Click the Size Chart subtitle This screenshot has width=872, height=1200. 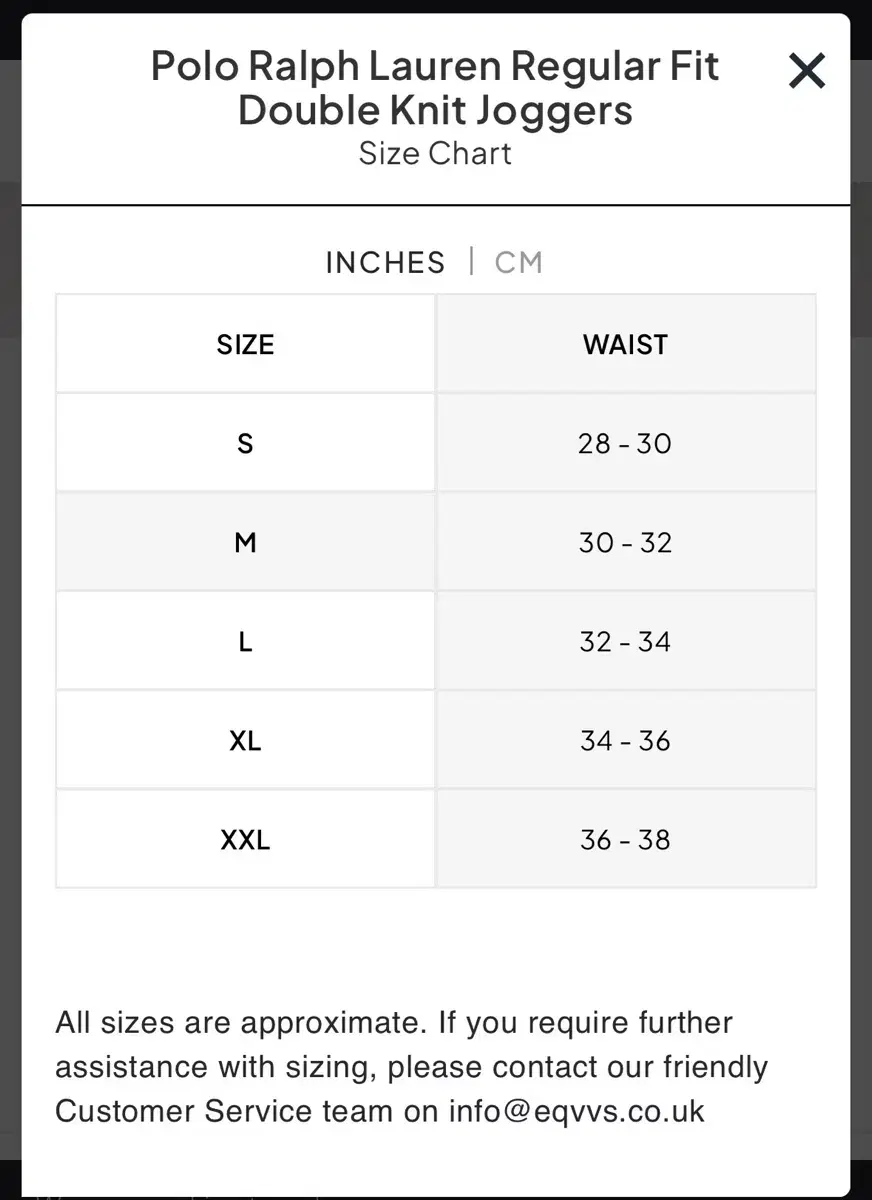pyautogui.click(x=435, y=153)
